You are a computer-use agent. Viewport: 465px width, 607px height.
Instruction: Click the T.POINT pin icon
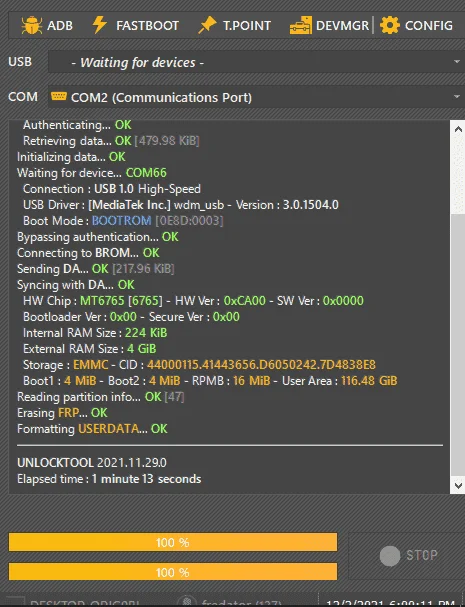coord(207,25)
